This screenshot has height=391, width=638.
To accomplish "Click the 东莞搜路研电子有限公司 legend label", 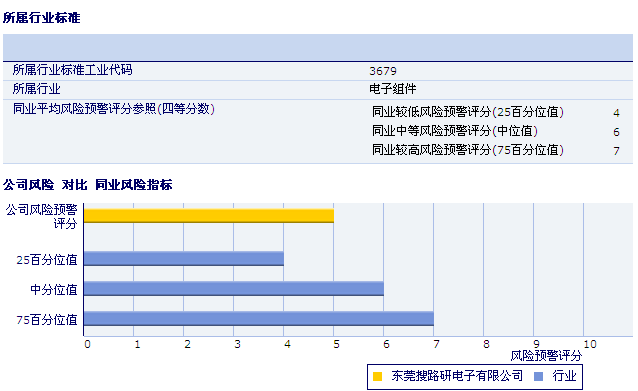I will 457,376.
